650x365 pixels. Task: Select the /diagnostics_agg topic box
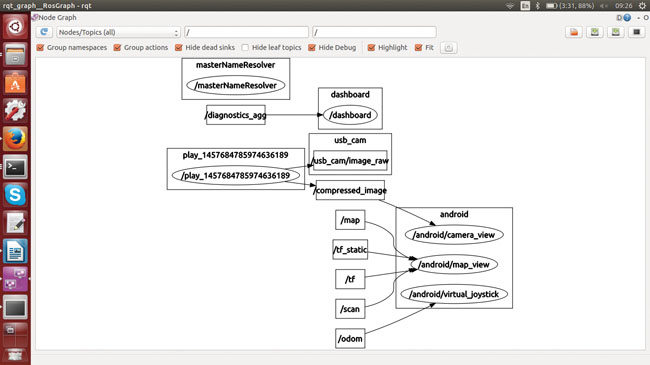236,115
